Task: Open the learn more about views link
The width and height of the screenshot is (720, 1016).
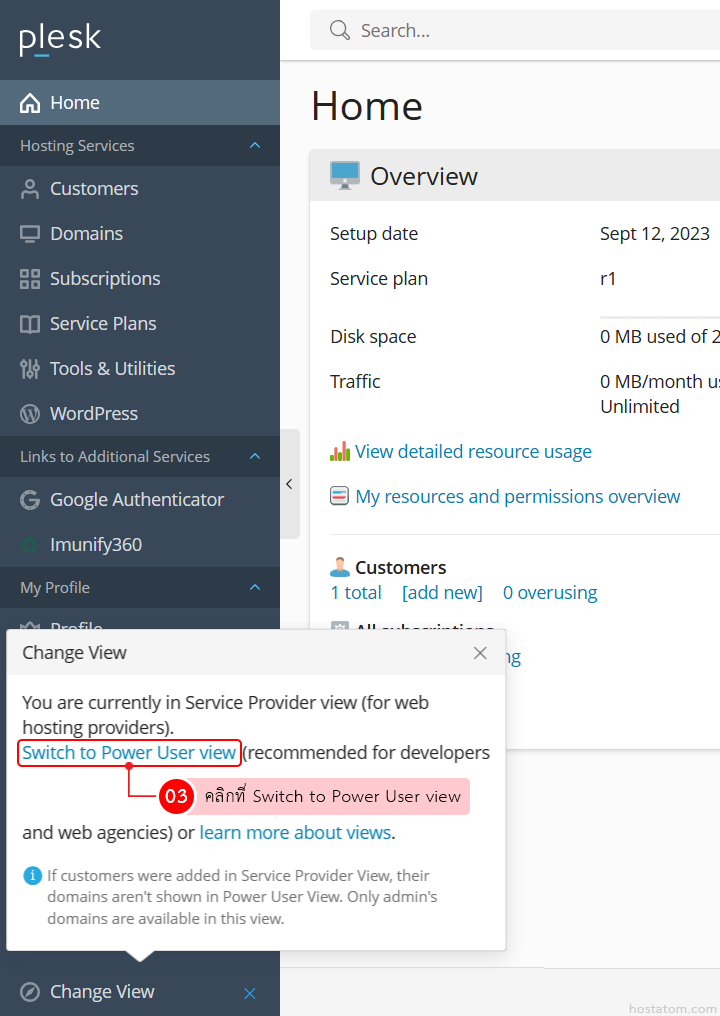Action: click(296, 833)
